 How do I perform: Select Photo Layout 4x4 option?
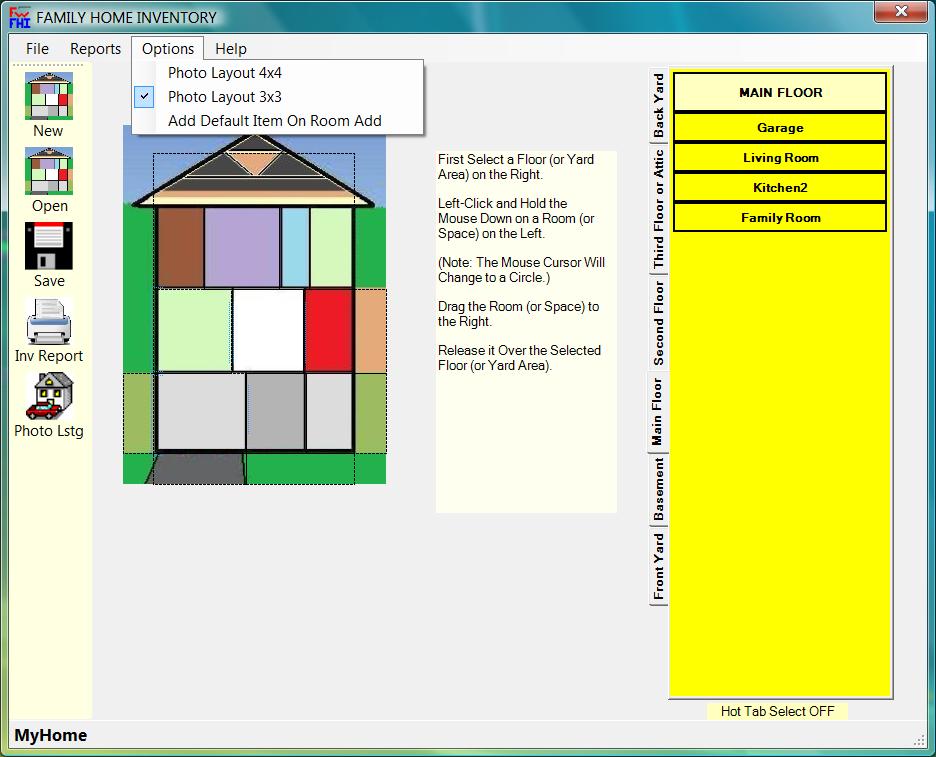[x=278, y=73]
